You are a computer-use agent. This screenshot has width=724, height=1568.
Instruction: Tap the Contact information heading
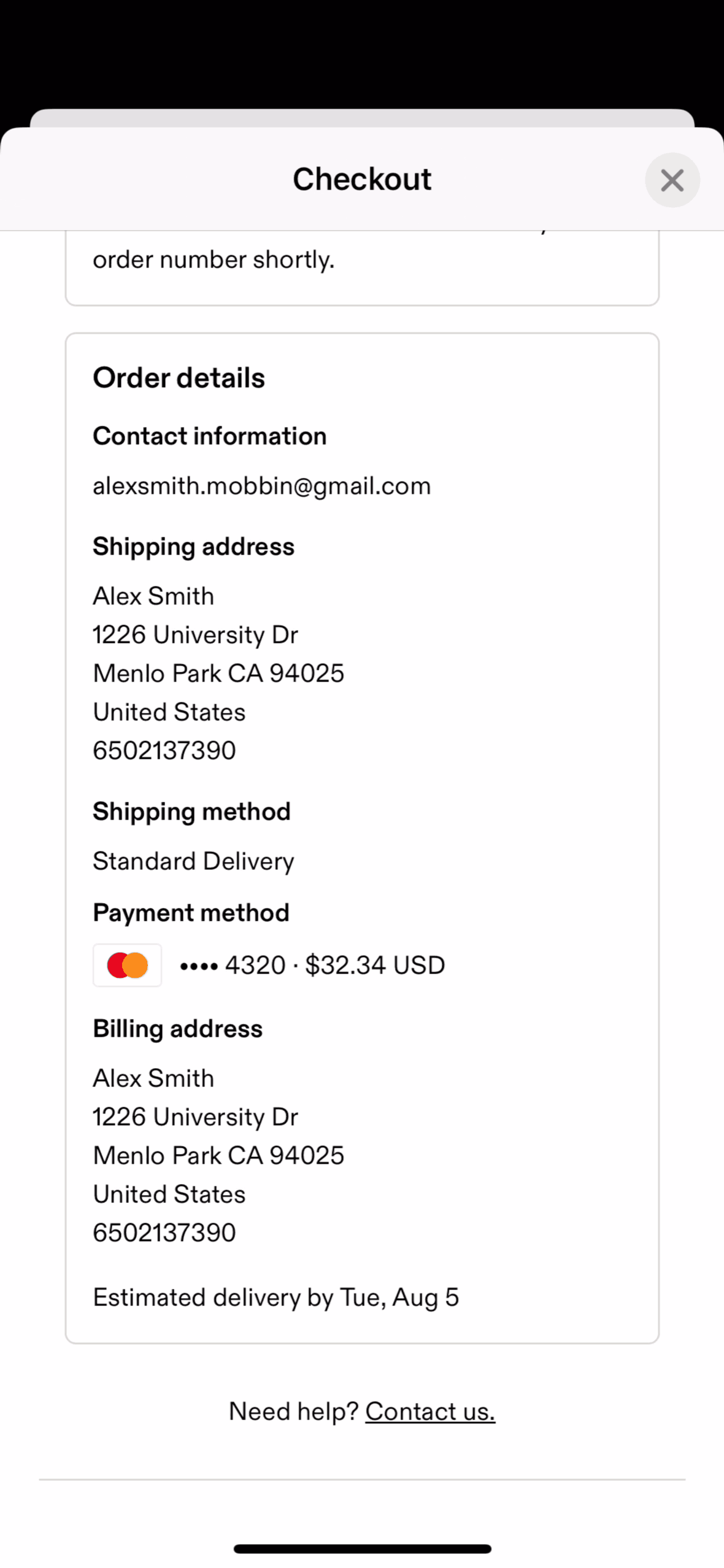tap(209, 436)
